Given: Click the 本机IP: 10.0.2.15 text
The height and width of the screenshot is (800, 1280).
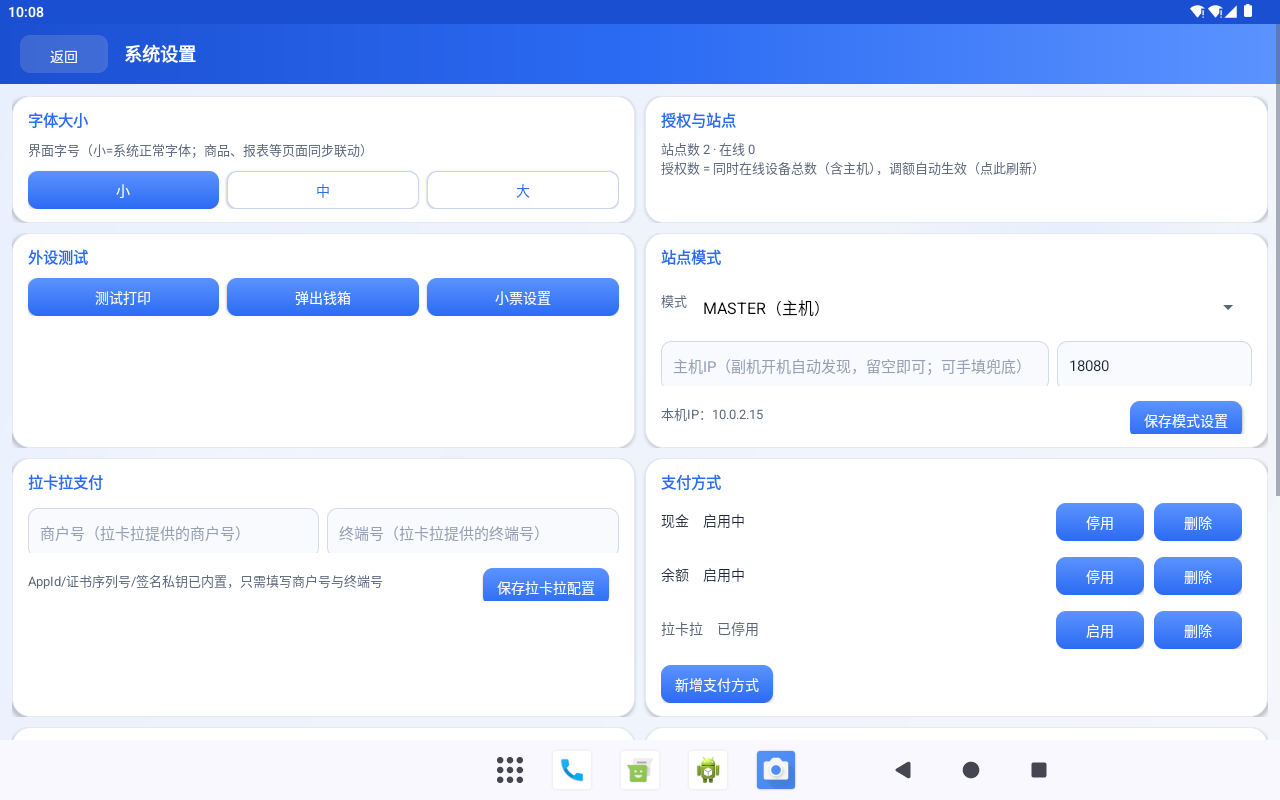Looking at the screenshot, I should 712,414.
